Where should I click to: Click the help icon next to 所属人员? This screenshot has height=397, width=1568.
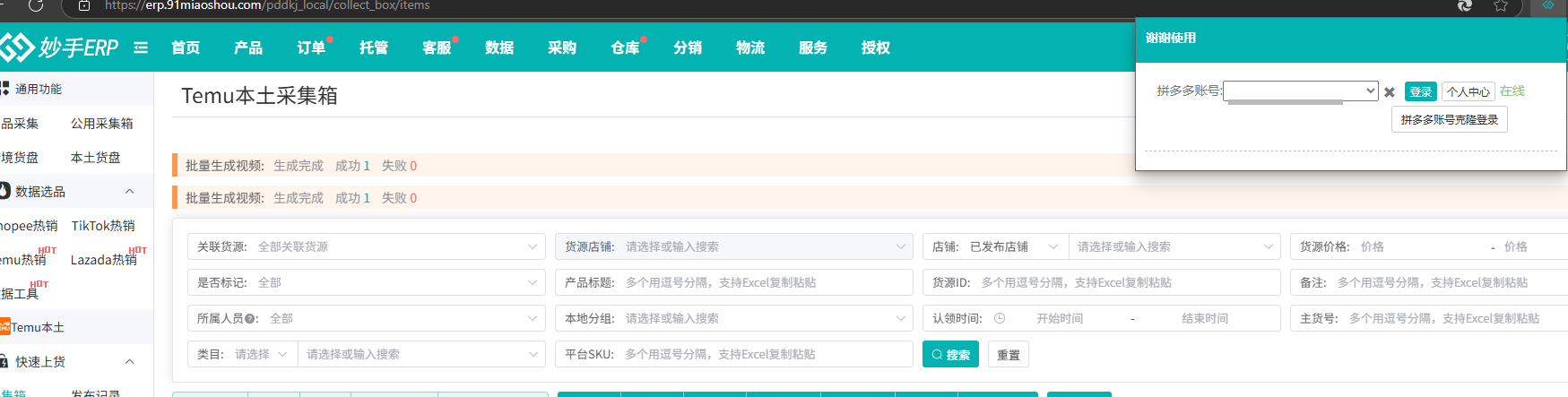[x=251, y=318]
